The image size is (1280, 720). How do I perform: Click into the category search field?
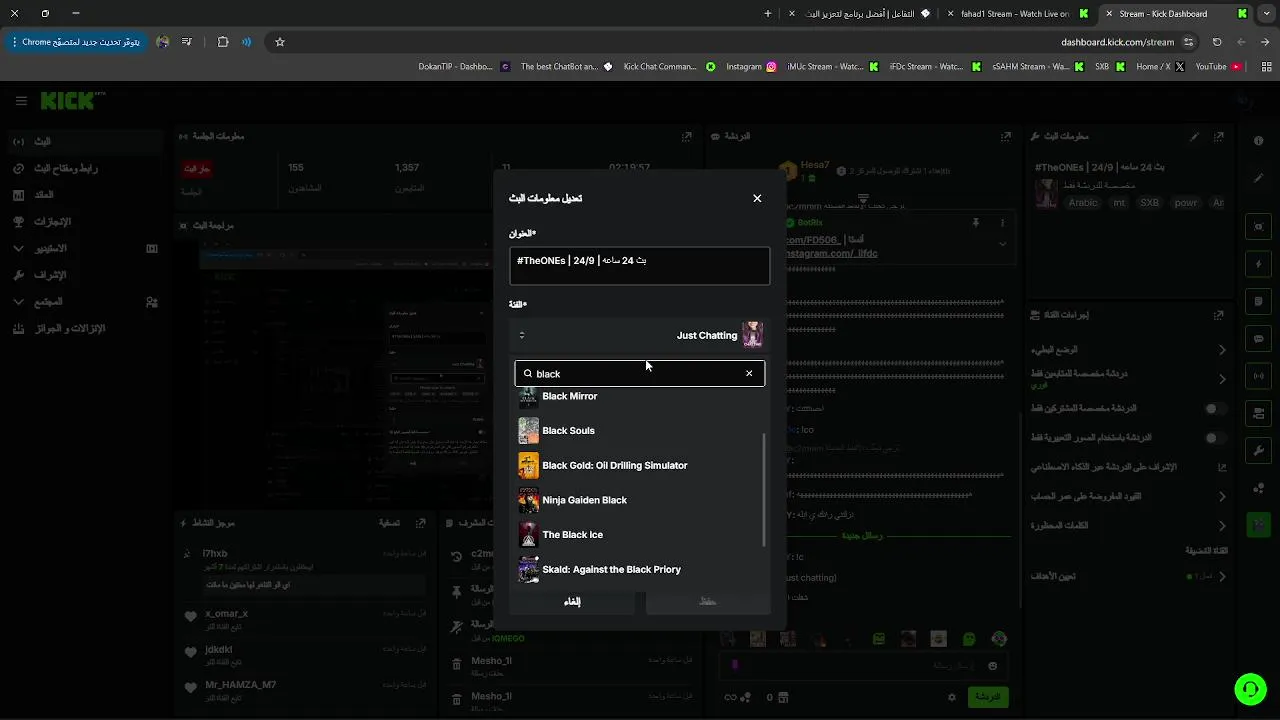click(640, 374)
